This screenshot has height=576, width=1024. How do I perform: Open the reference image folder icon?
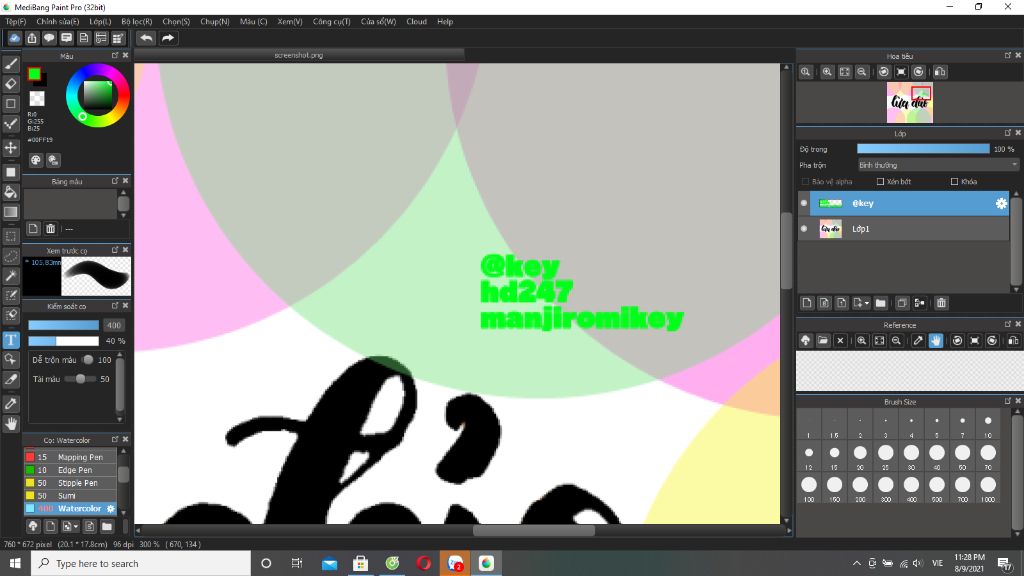[823, 340]
